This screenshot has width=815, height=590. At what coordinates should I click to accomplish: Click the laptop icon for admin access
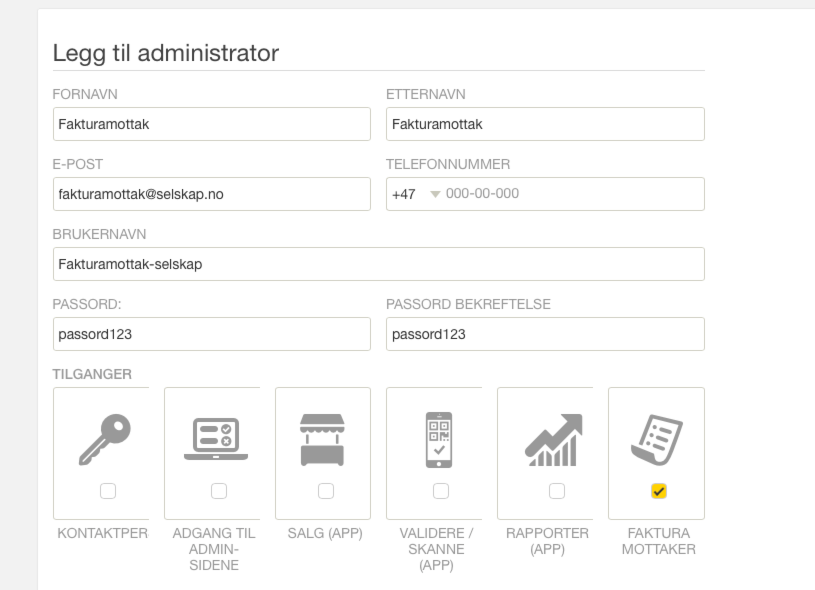(x=216, y=439)
